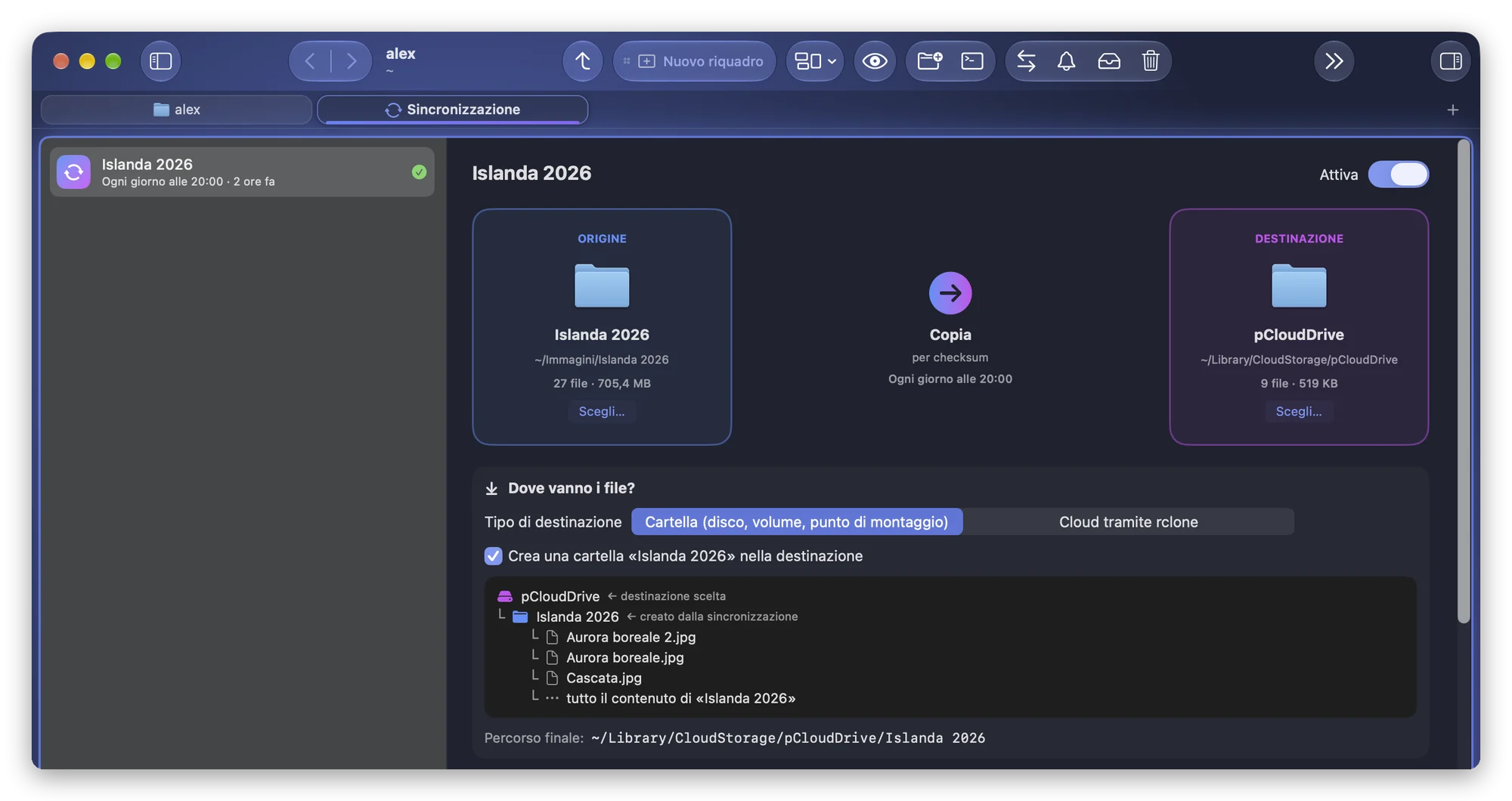Click Scegli… under Origine
This screenshot has height=801, width=1512.
pyautogui.click(x=602, y=412)
